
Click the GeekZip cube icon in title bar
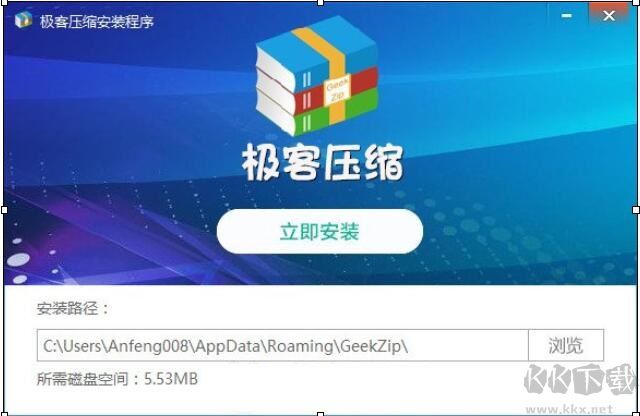coord(23,20)
